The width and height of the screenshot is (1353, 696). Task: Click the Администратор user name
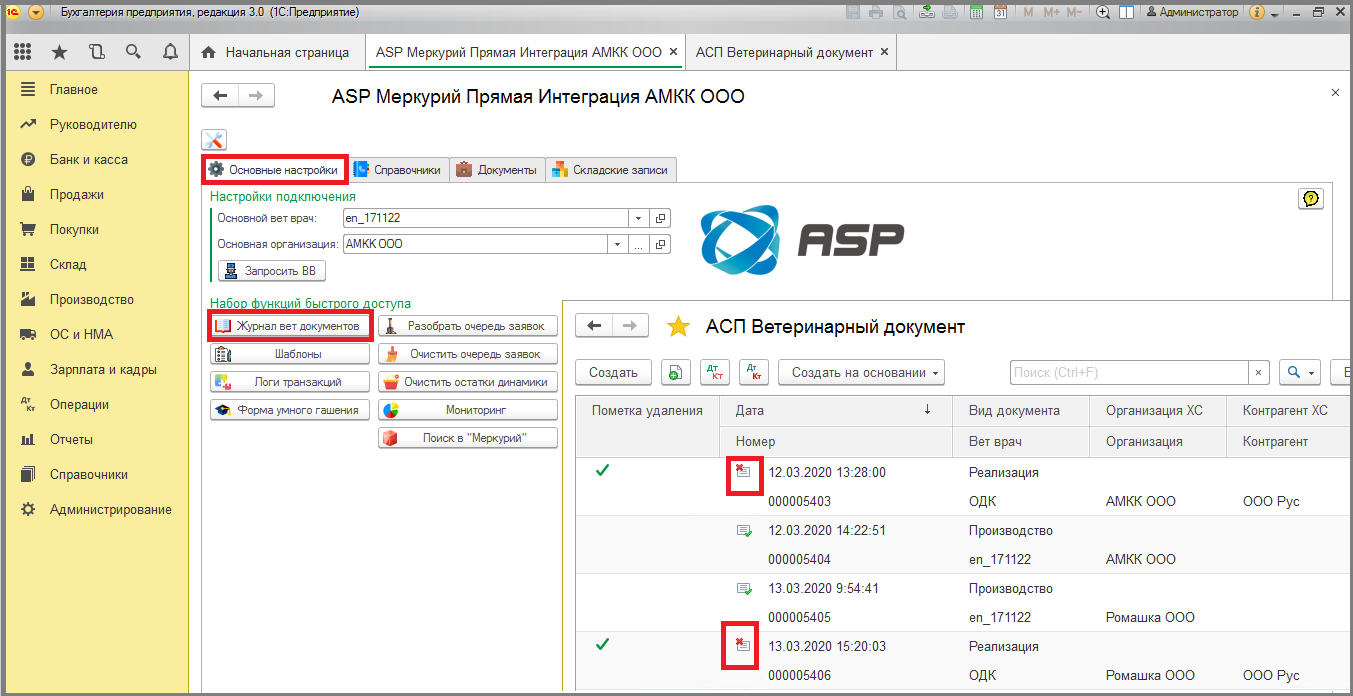click(1192, 12)
